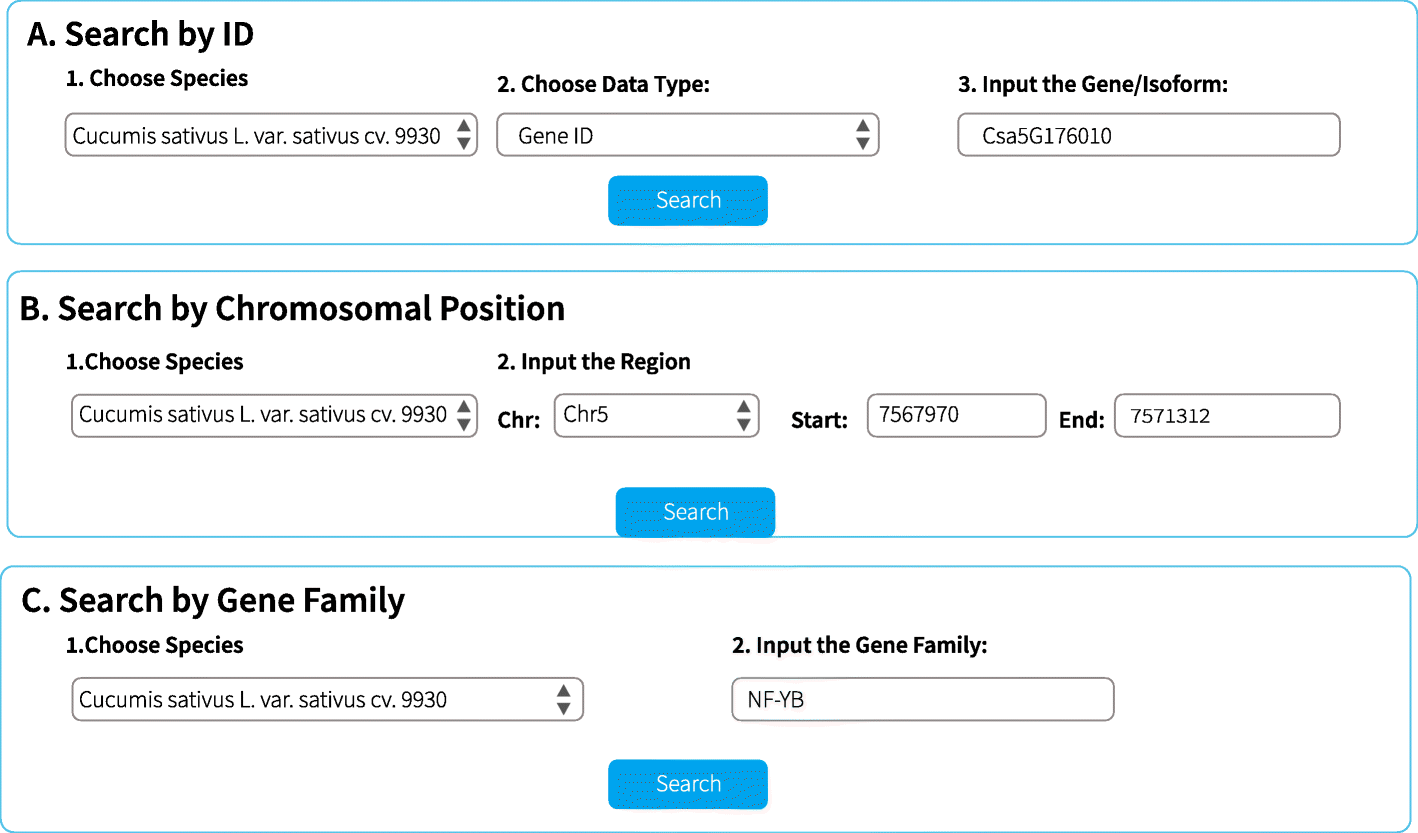The width and height of the screenshot is (1418, 833).
Task: Click the Start field containing 7567970
Action: tap(955, 415)
